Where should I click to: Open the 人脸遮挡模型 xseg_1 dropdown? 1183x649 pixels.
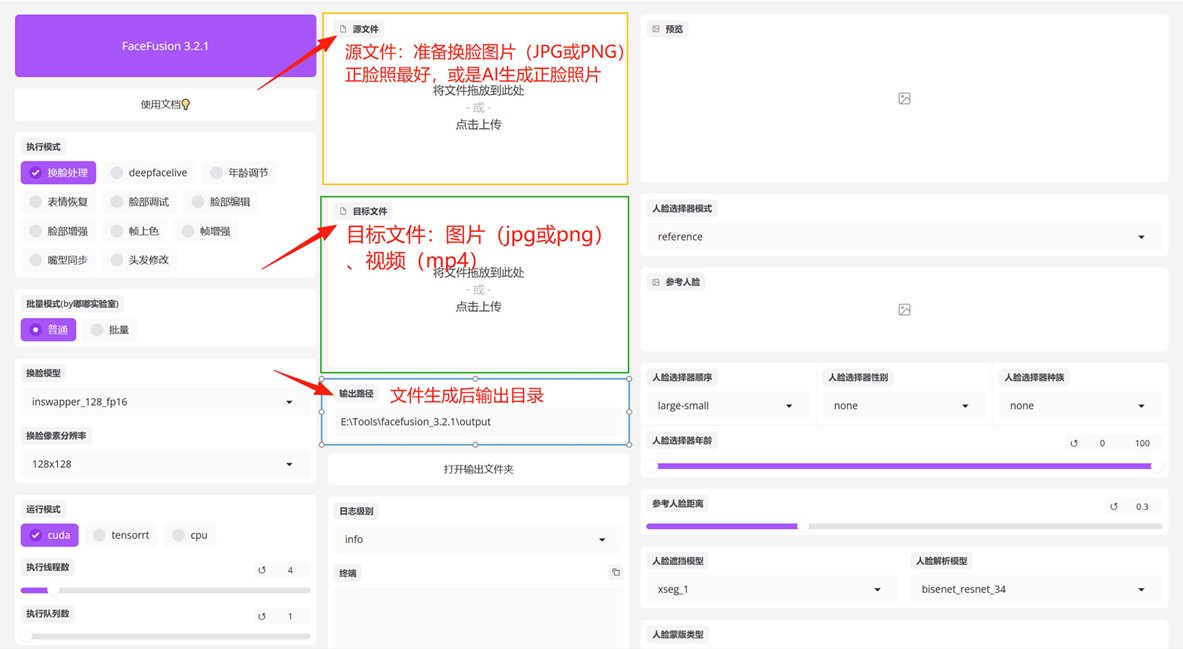[772, 590]
